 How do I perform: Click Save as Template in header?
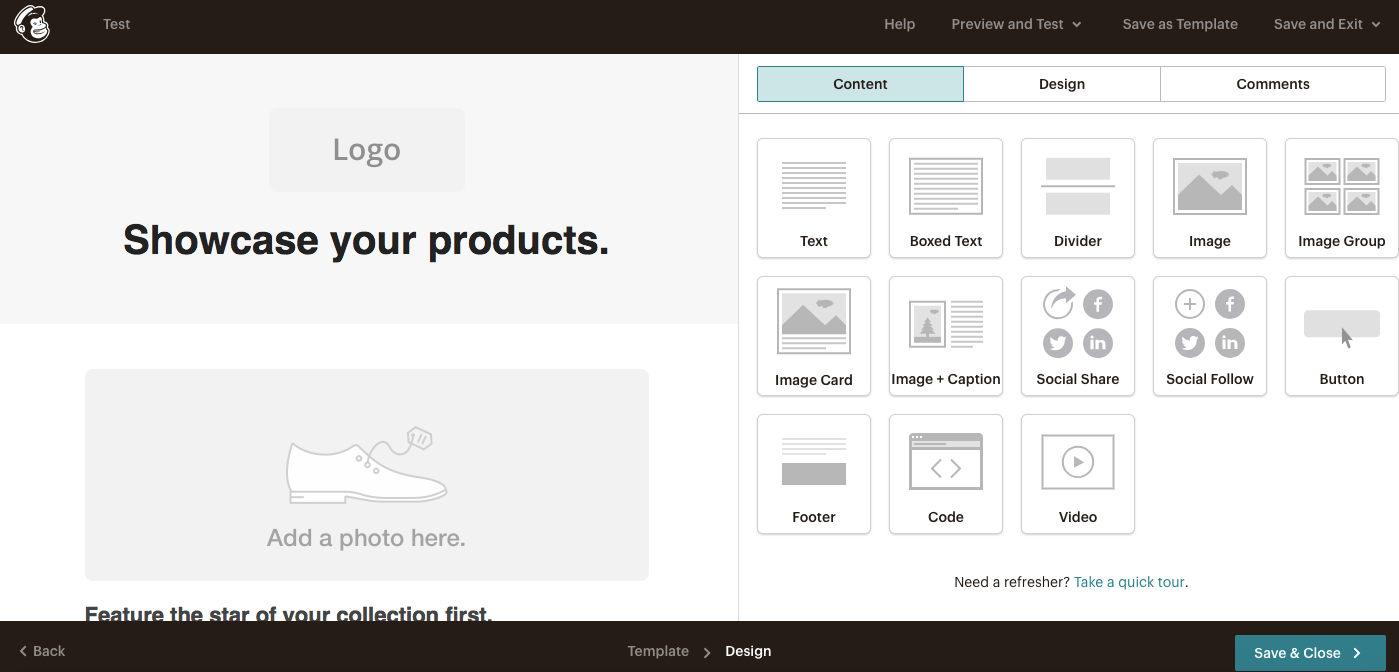click(x=1179, y=24)
